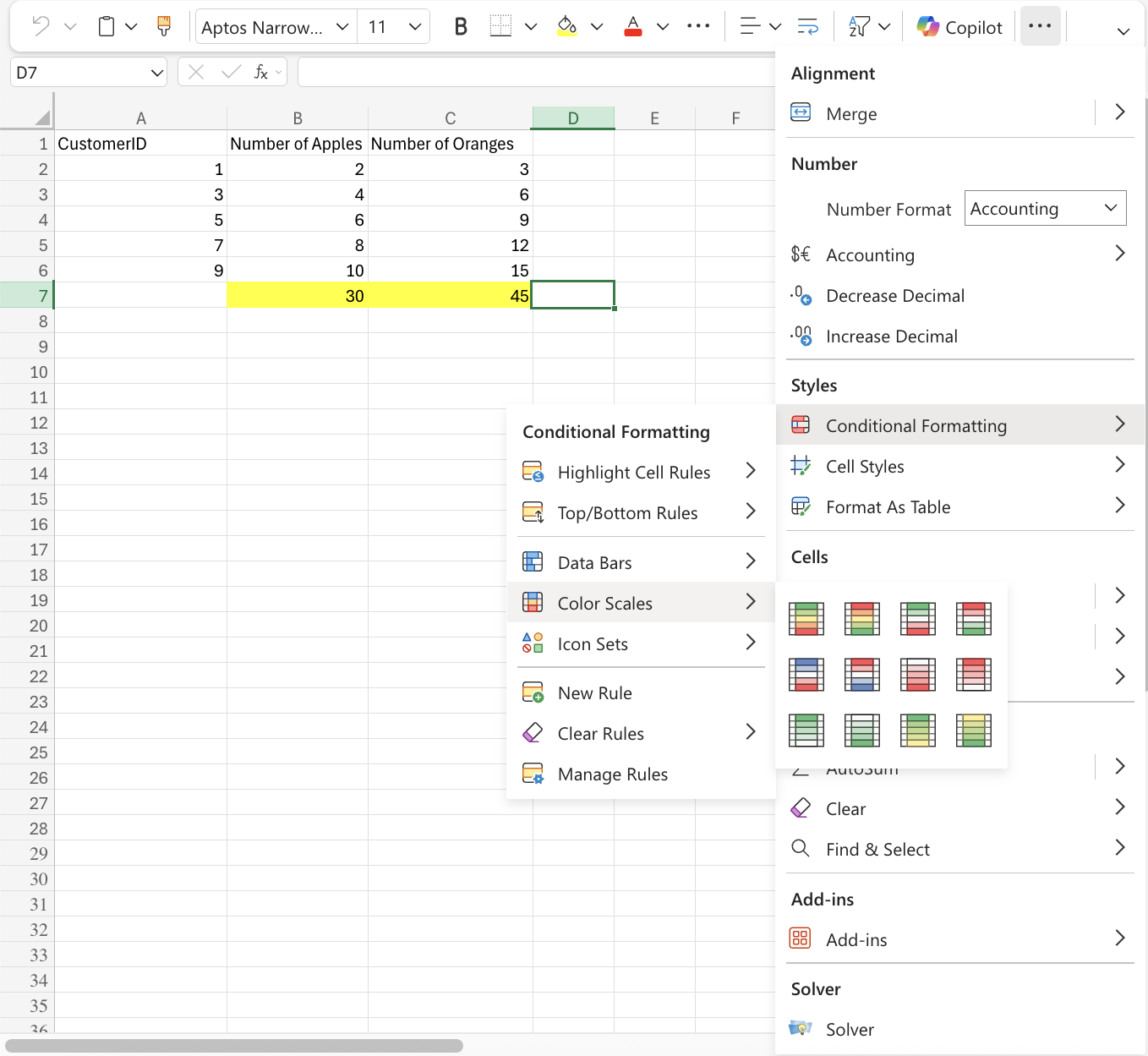The image size is (1148, 1056).
Task: Increase decimal places
Action: pyautogui.click(x=892, y=336)
